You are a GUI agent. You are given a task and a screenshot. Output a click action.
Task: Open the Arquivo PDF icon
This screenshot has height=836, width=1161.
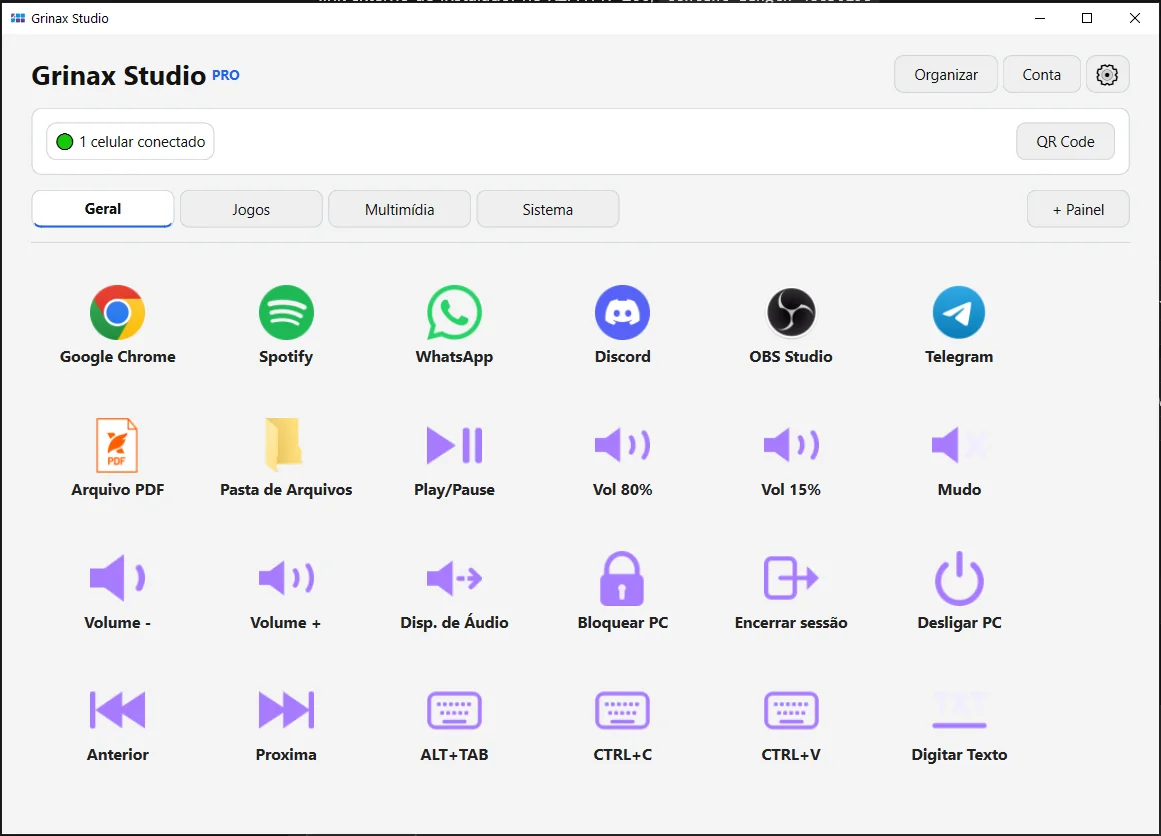[x=117, y=445]
